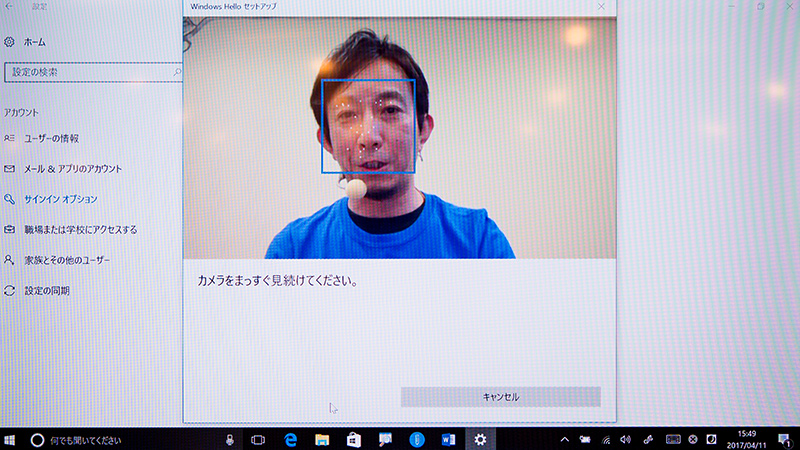Open 家族とその他のユーザー page
This screenshot has width=800, height=450.
point(67,260)
